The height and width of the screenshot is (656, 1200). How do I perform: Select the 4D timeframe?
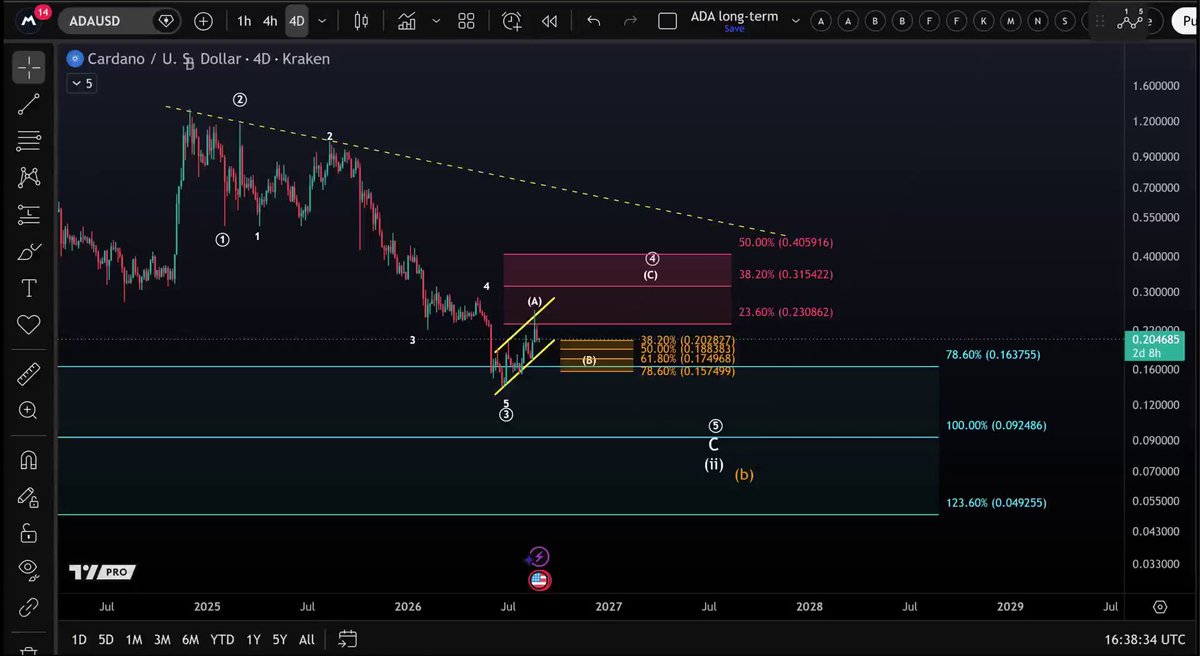[297, 21]
